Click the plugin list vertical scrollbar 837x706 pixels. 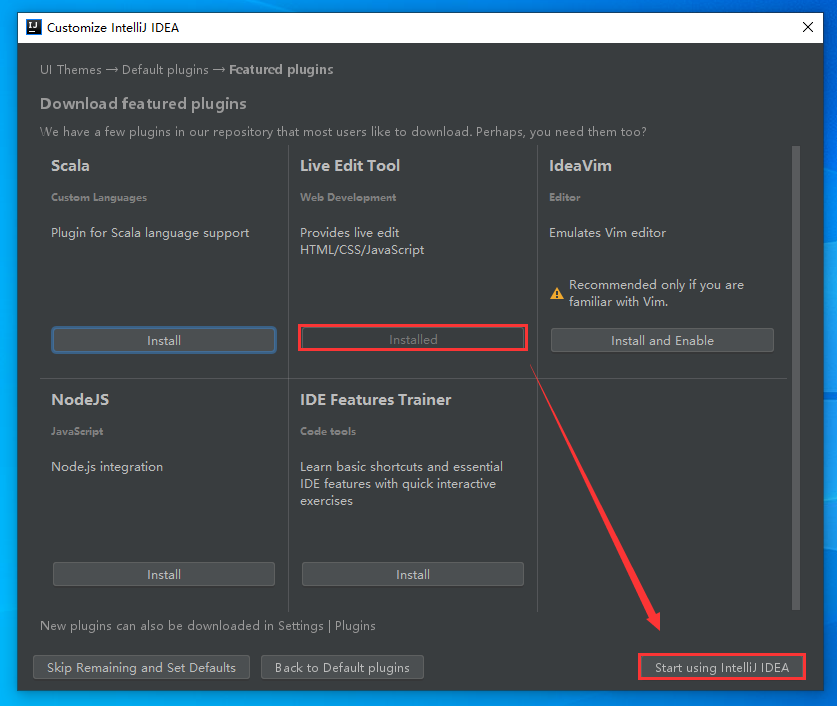pos(796,378)
